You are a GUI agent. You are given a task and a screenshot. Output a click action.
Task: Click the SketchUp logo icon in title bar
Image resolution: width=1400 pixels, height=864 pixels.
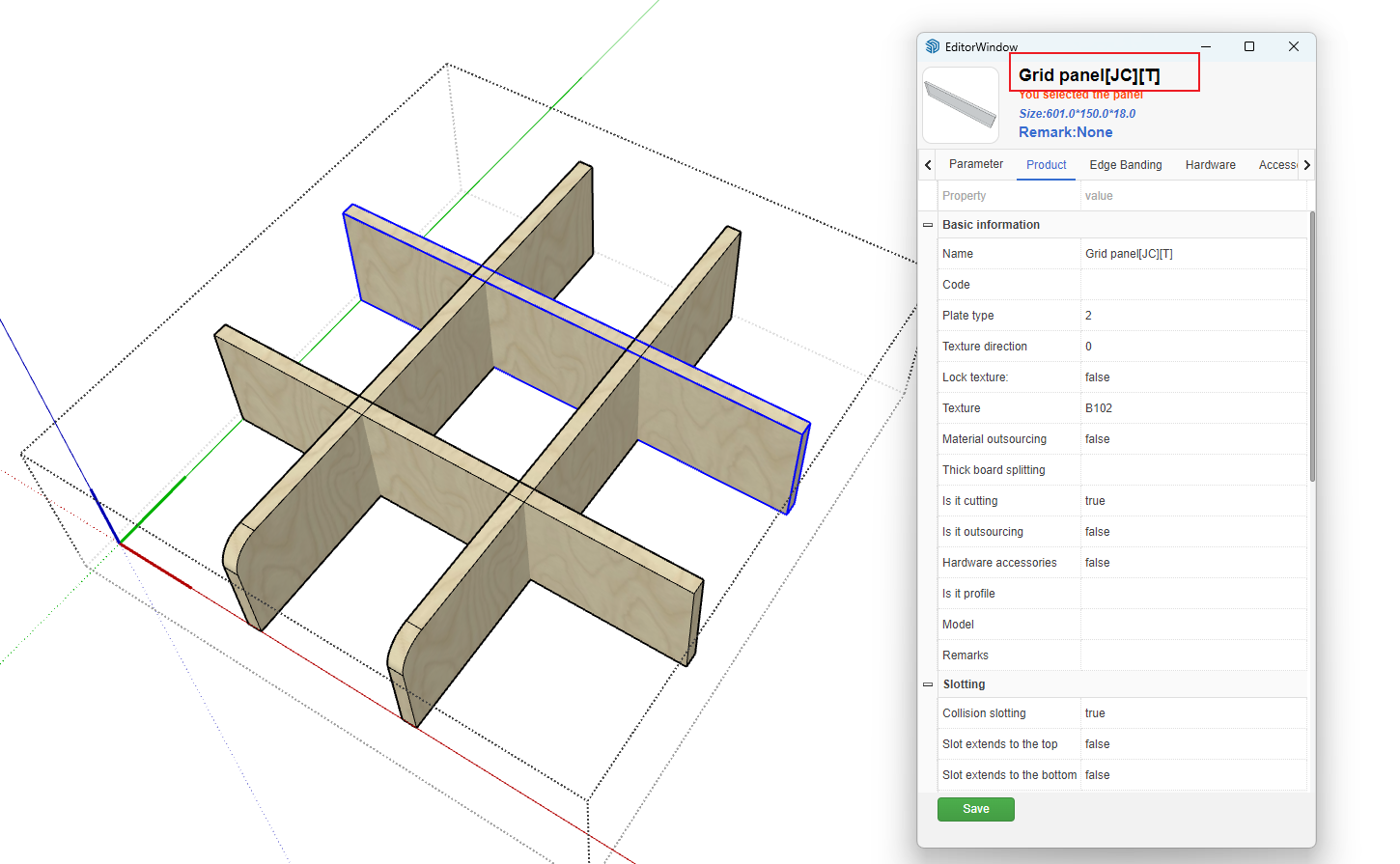(932, 46)
